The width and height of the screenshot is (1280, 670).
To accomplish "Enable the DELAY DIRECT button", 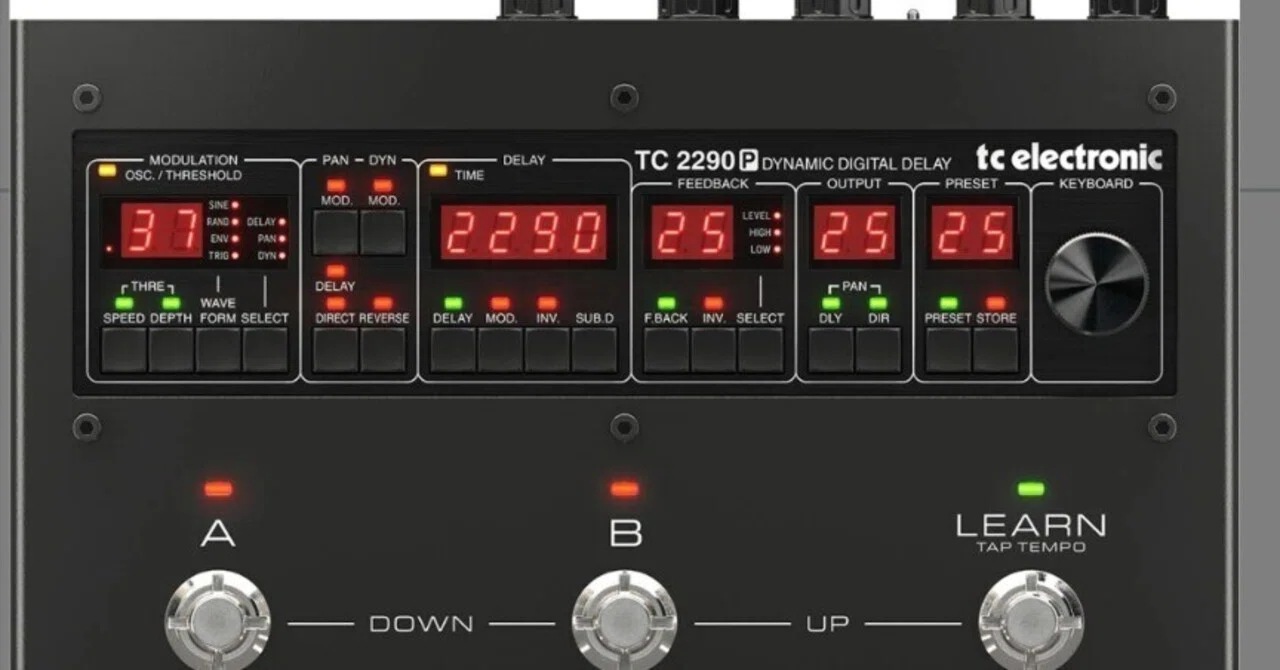I will coord(335,349).
